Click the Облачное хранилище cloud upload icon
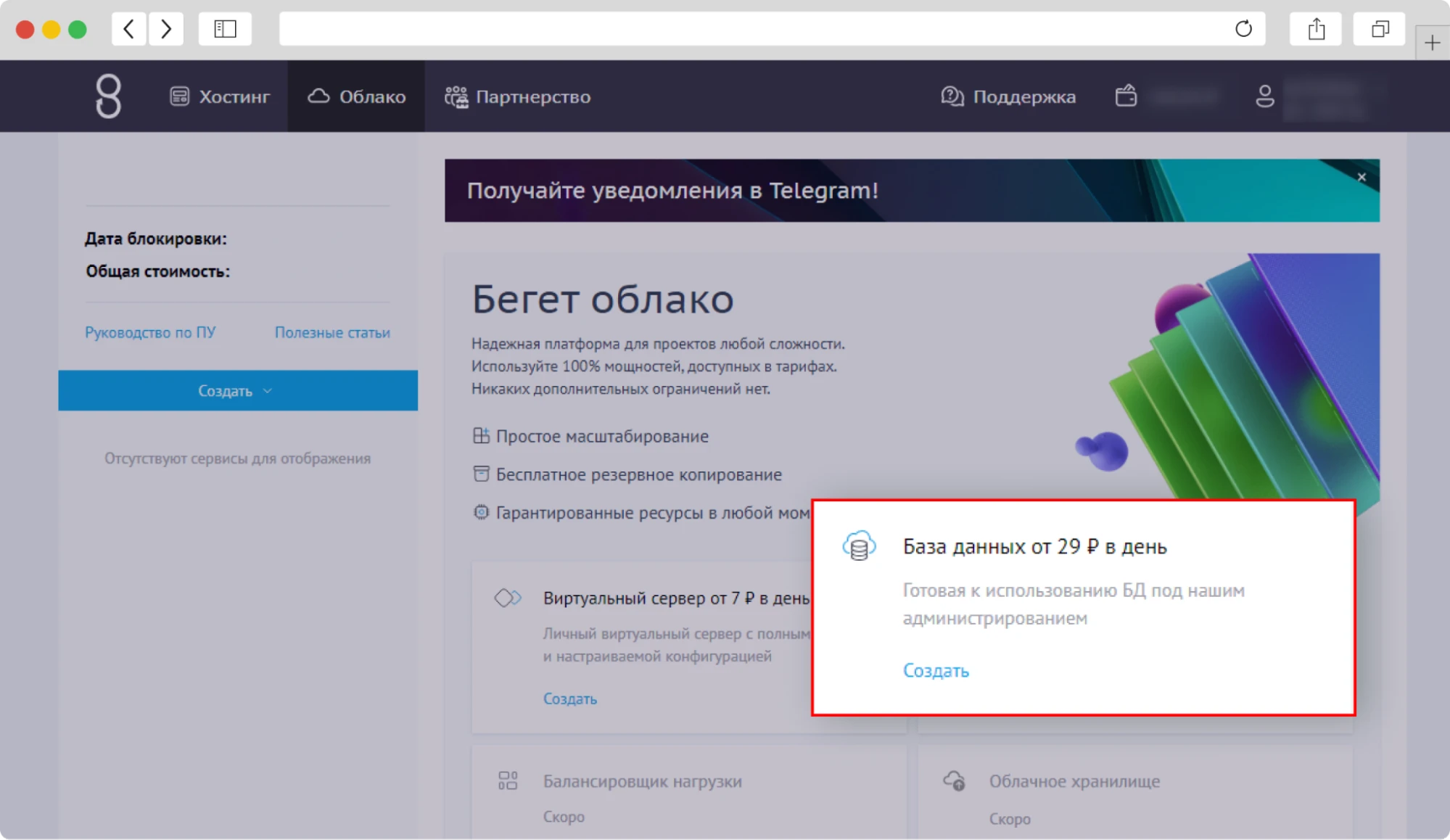 954,780
